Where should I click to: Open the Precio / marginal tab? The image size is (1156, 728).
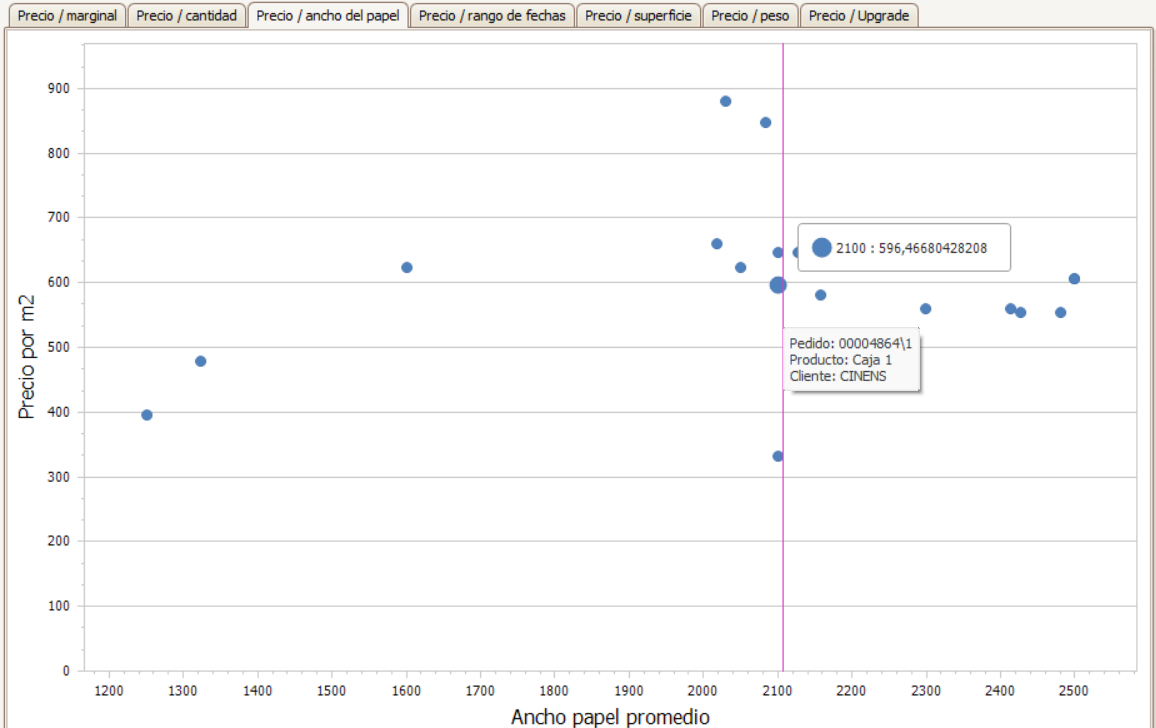[66, 15]
